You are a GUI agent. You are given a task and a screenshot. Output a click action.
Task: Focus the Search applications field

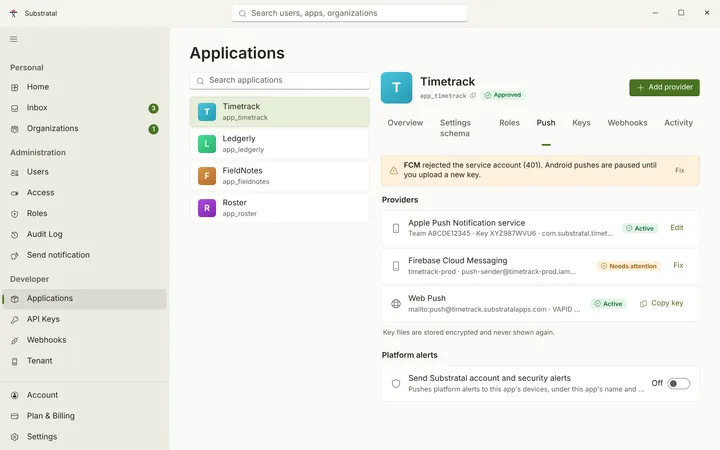click(x=279, y=80)
